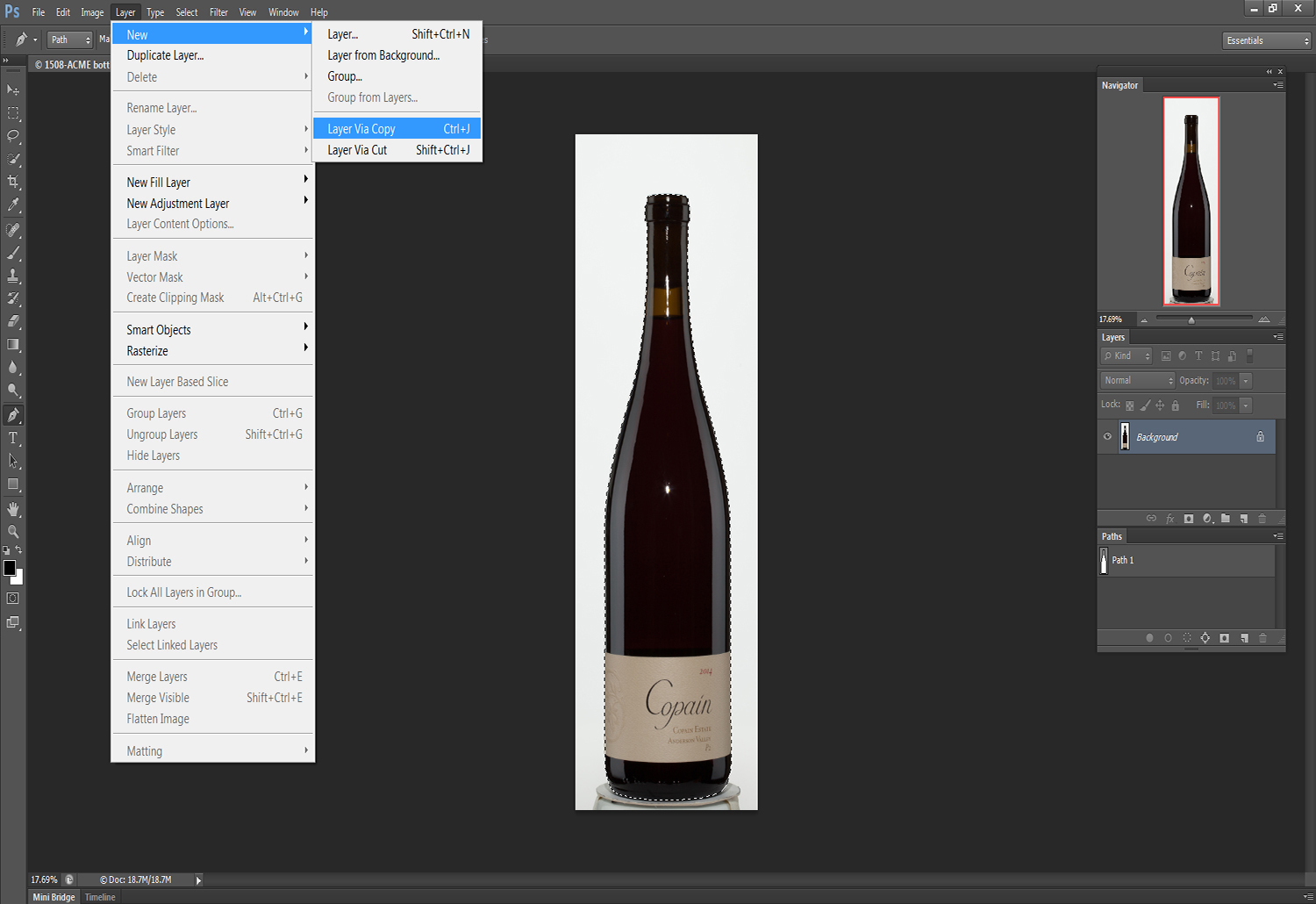Select the Horizontal Type tool
The height and width of the screenshot is (904, 1316).
click(x=13, y=438)
